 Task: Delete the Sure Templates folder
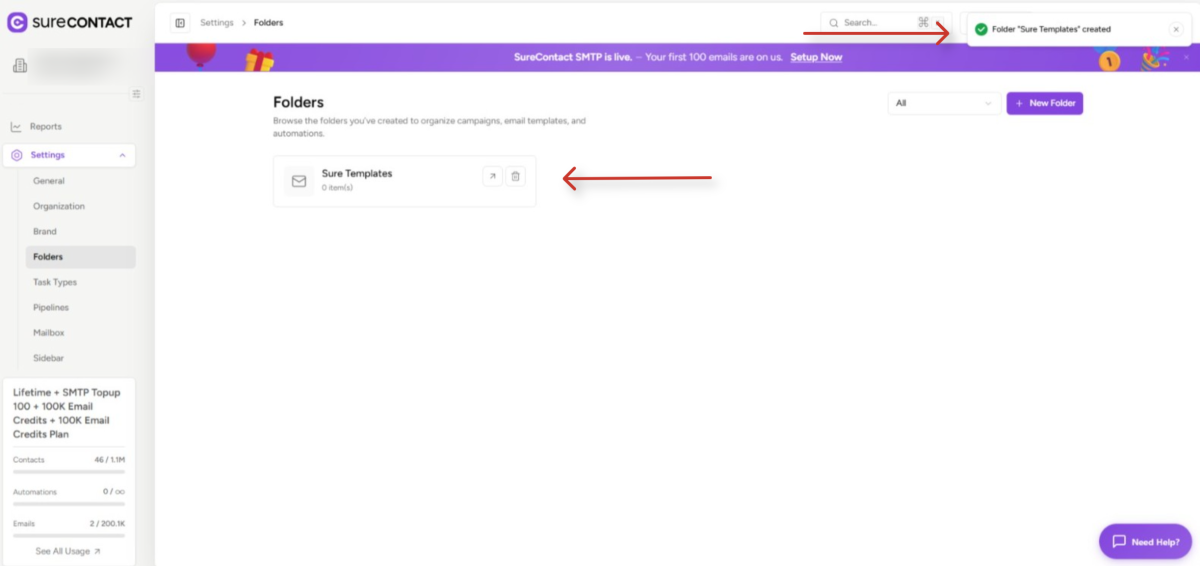(515, 177)
